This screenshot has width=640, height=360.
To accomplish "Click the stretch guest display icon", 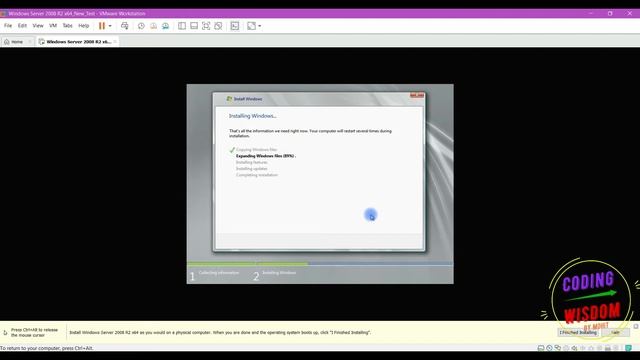I will [x=251, y=26].
